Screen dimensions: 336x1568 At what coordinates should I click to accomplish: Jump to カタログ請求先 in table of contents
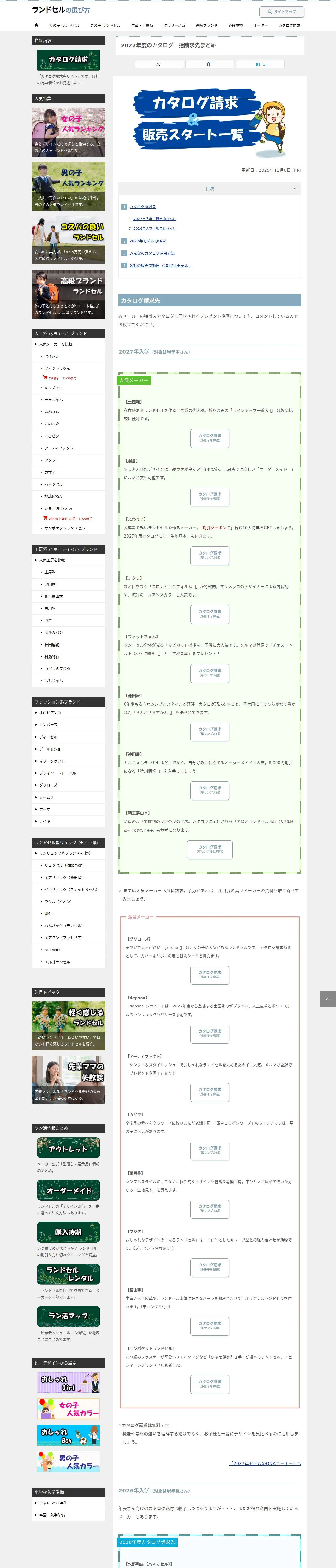tap(143, 207)
